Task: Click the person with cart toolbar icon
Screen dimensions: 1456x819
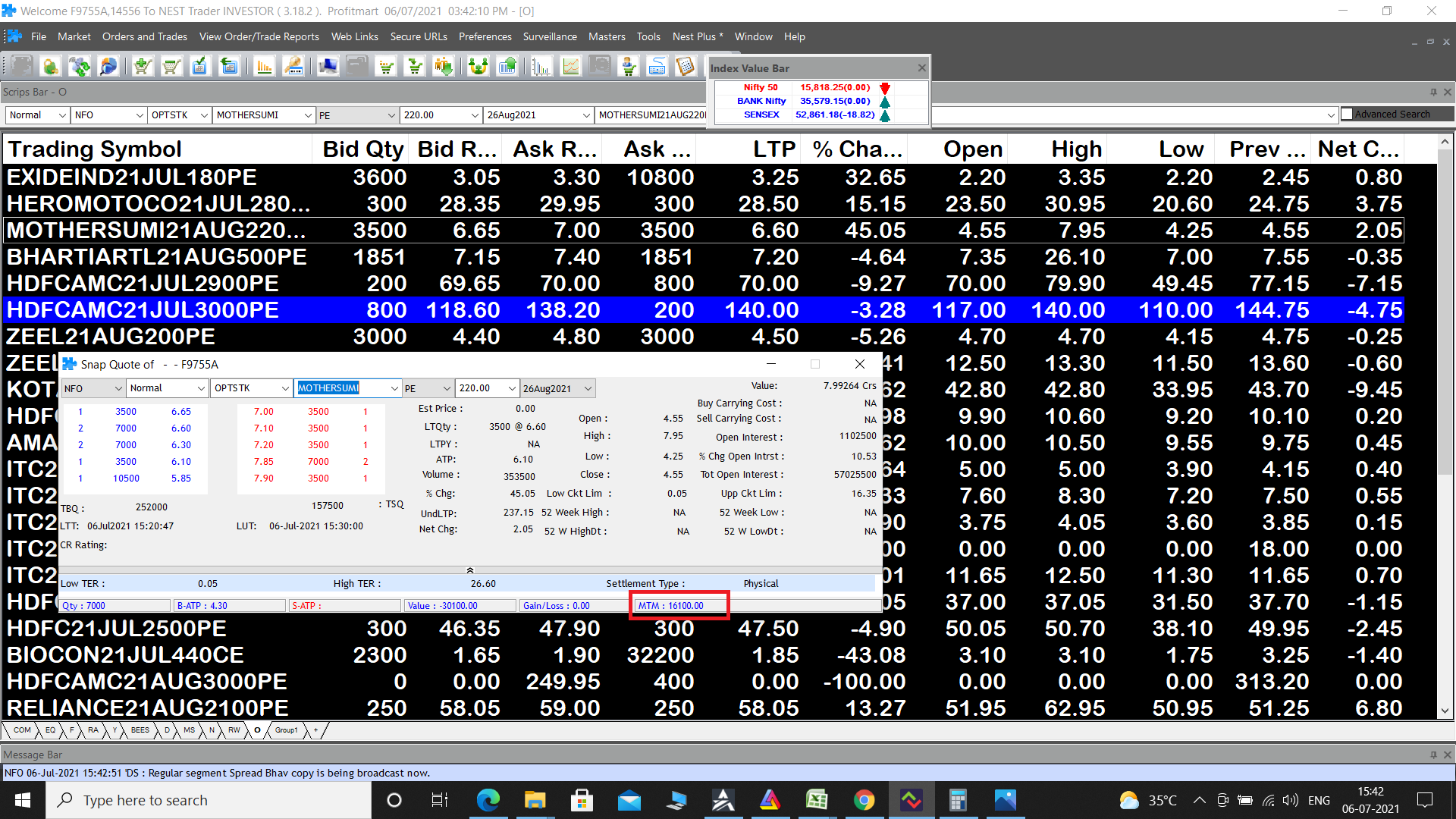Action: click(x=629, y=67)
